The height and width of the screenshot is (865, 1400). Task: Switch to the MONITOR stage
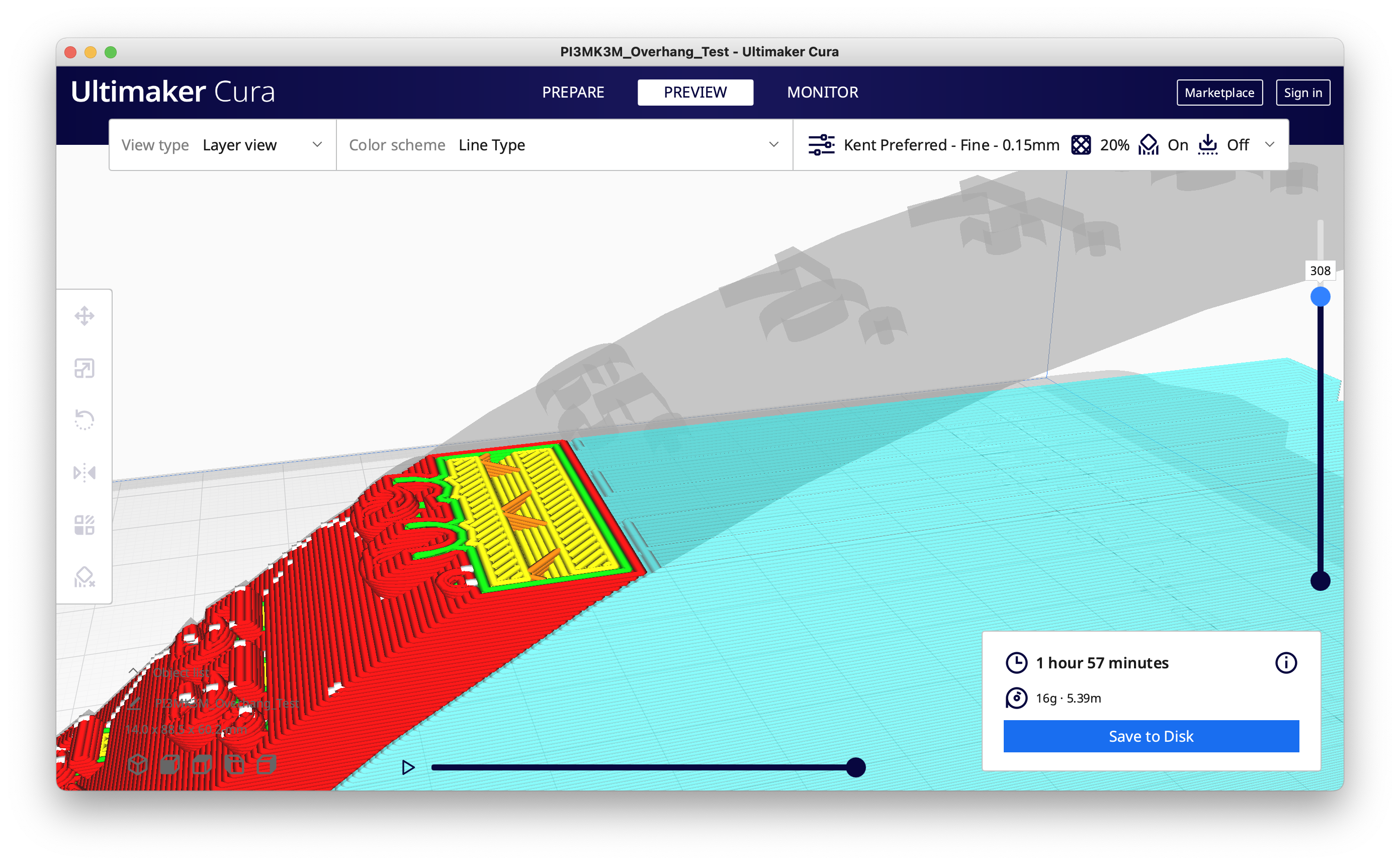point(822,92)
